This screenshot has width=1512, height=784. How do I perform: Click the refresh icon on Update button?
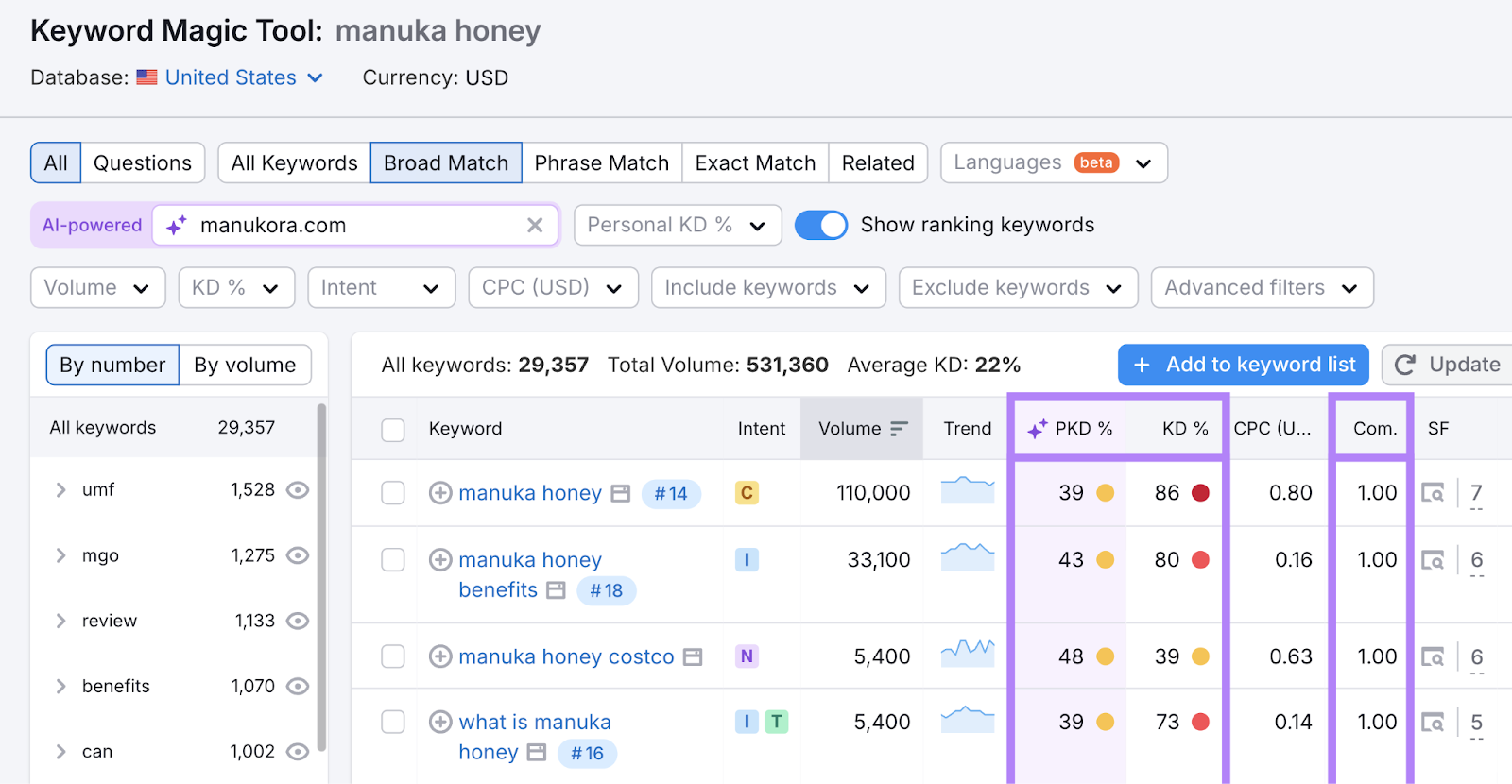tap(1405, 365)
